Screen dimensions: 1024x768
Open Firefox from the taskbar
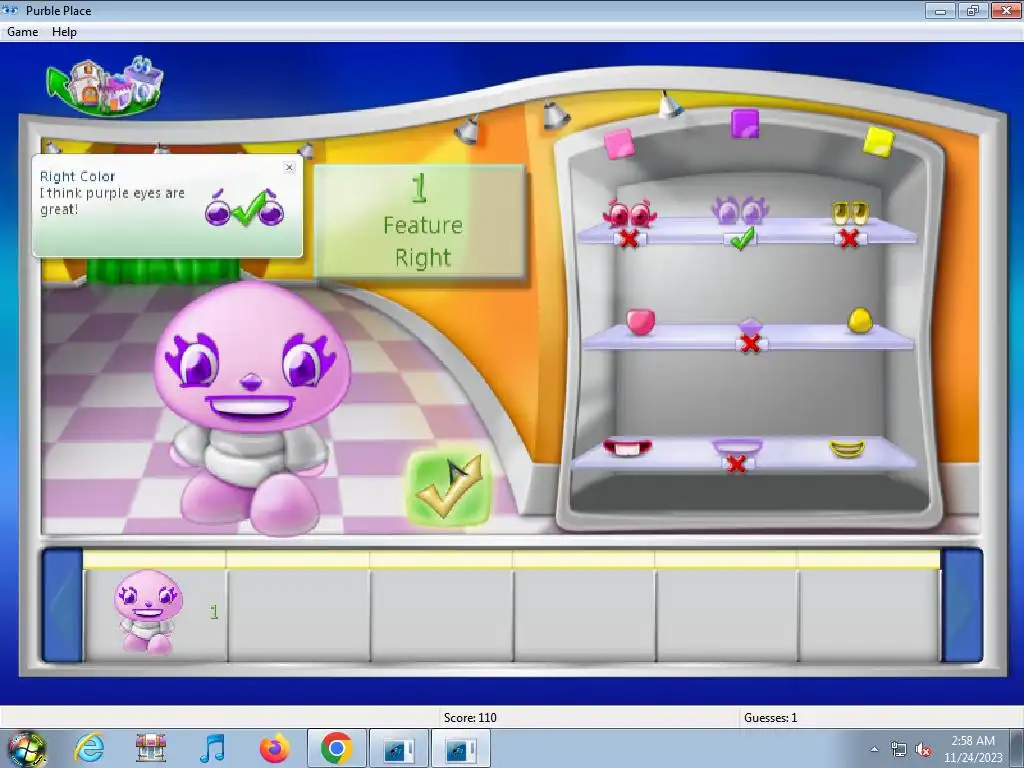pos(275,748)
